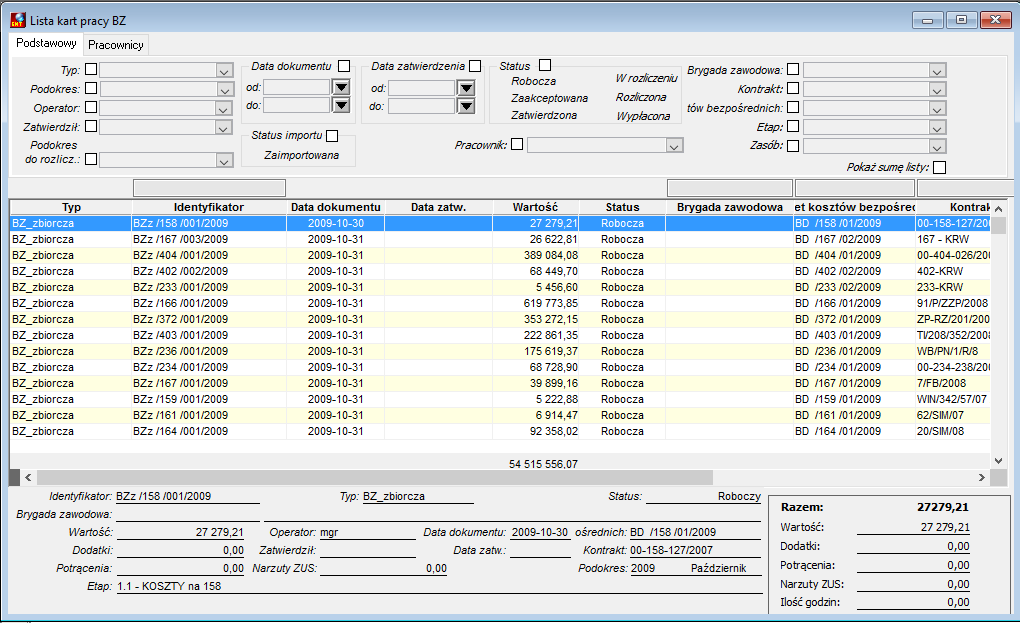Select row BZz /164 /001/2009

pos(500,431)
